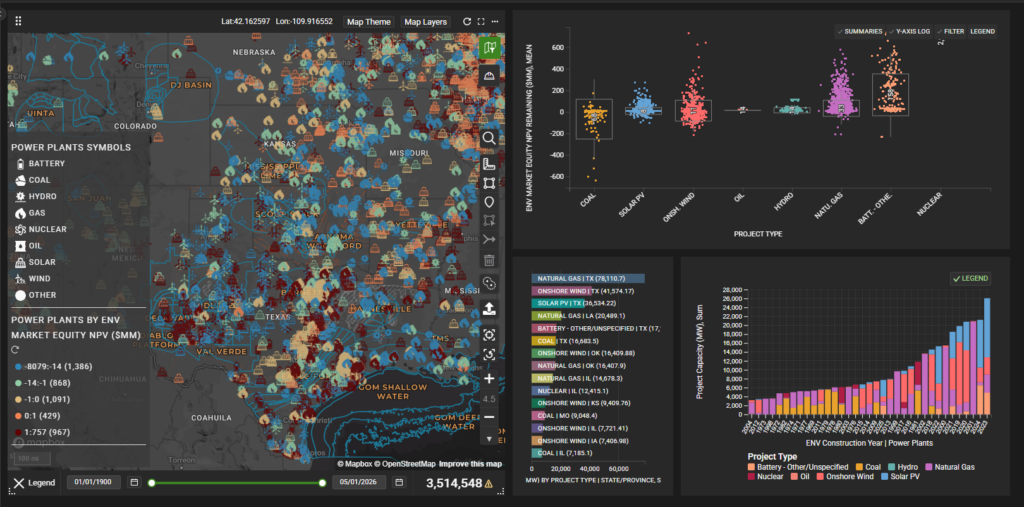The image size is (1024, 507).
Task: Click the trash delete icon on the map
Action: point(490,261)
